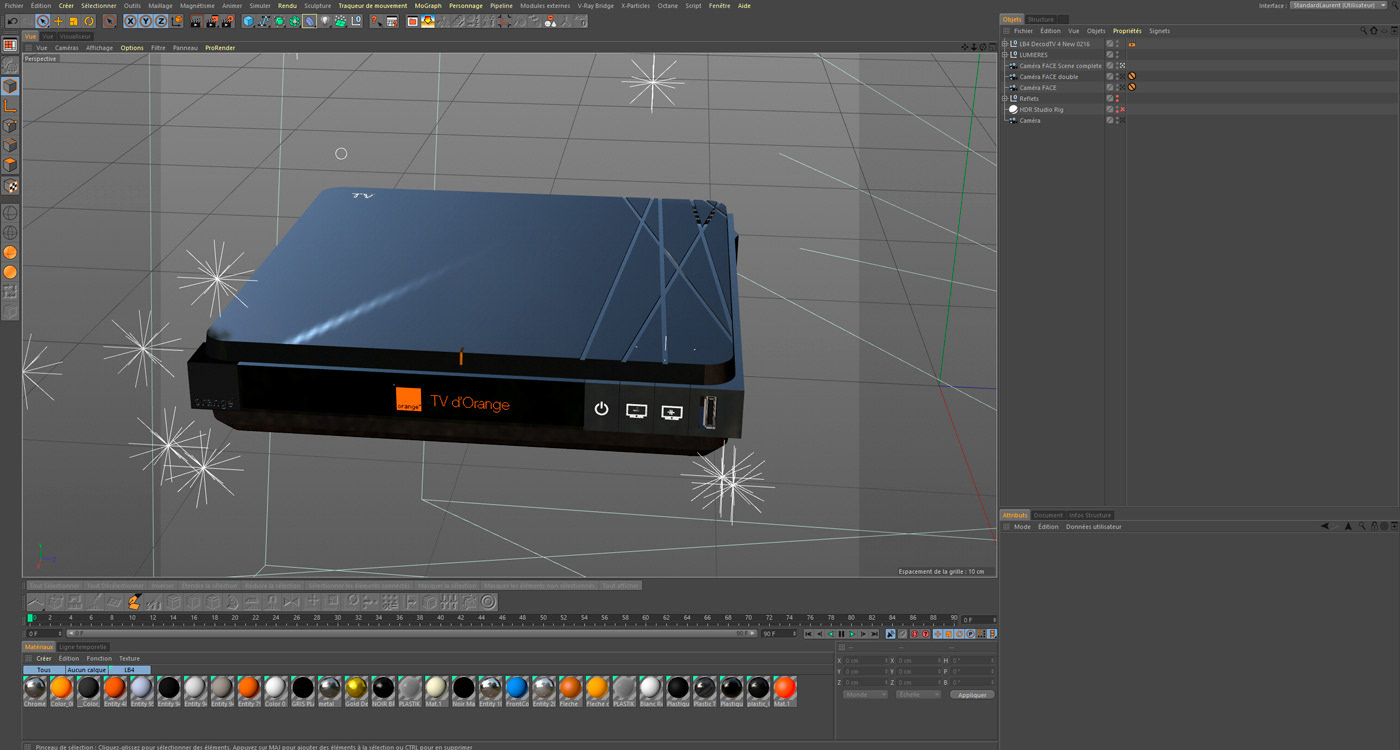This screenshot has width=1400, height=750.
Task: Select the Polygons mode icon
Action: tap(10, 166)
